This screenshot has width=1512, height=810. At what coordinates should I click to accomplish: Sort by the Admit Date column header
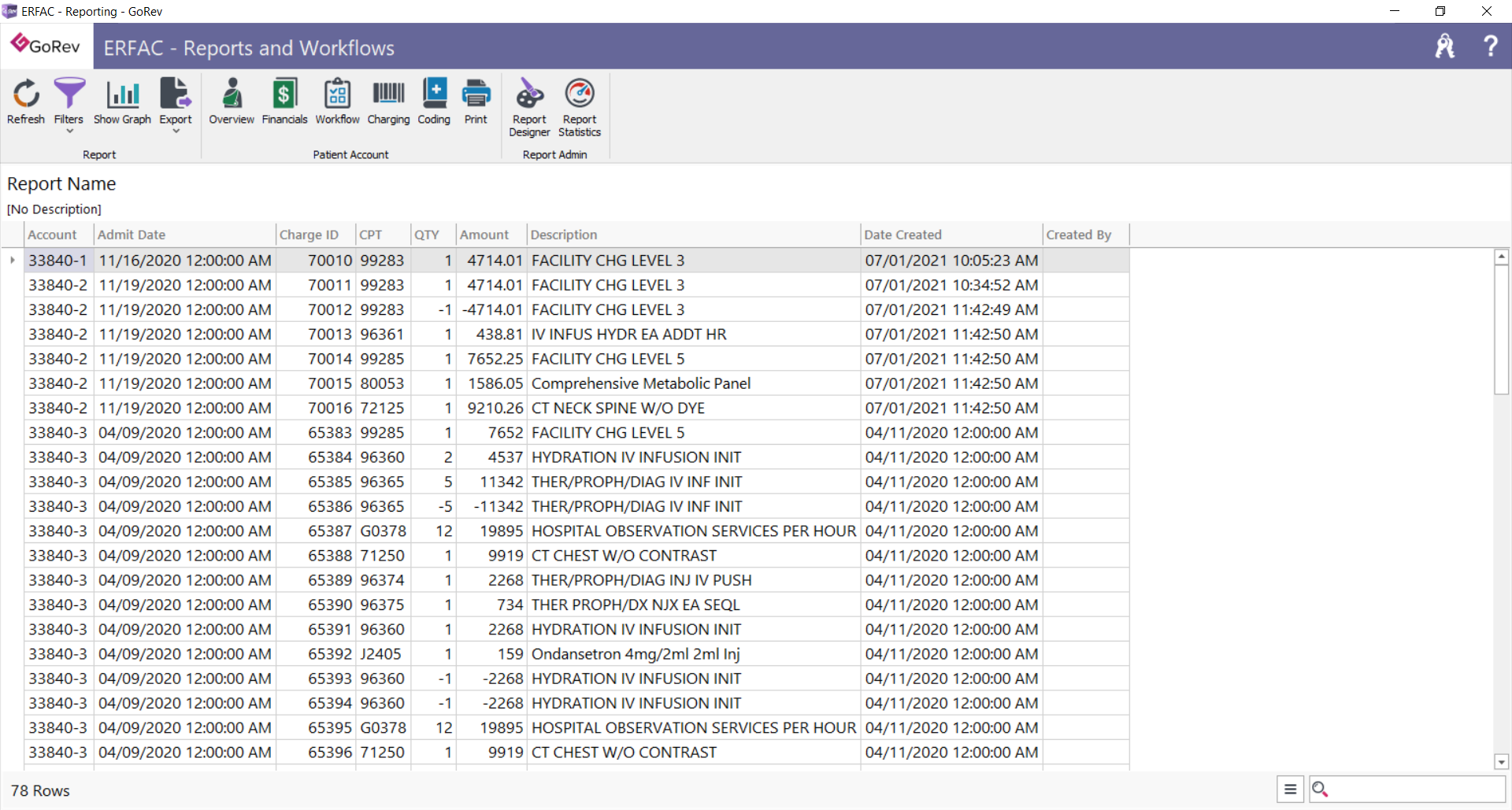(x=184, y=235)
